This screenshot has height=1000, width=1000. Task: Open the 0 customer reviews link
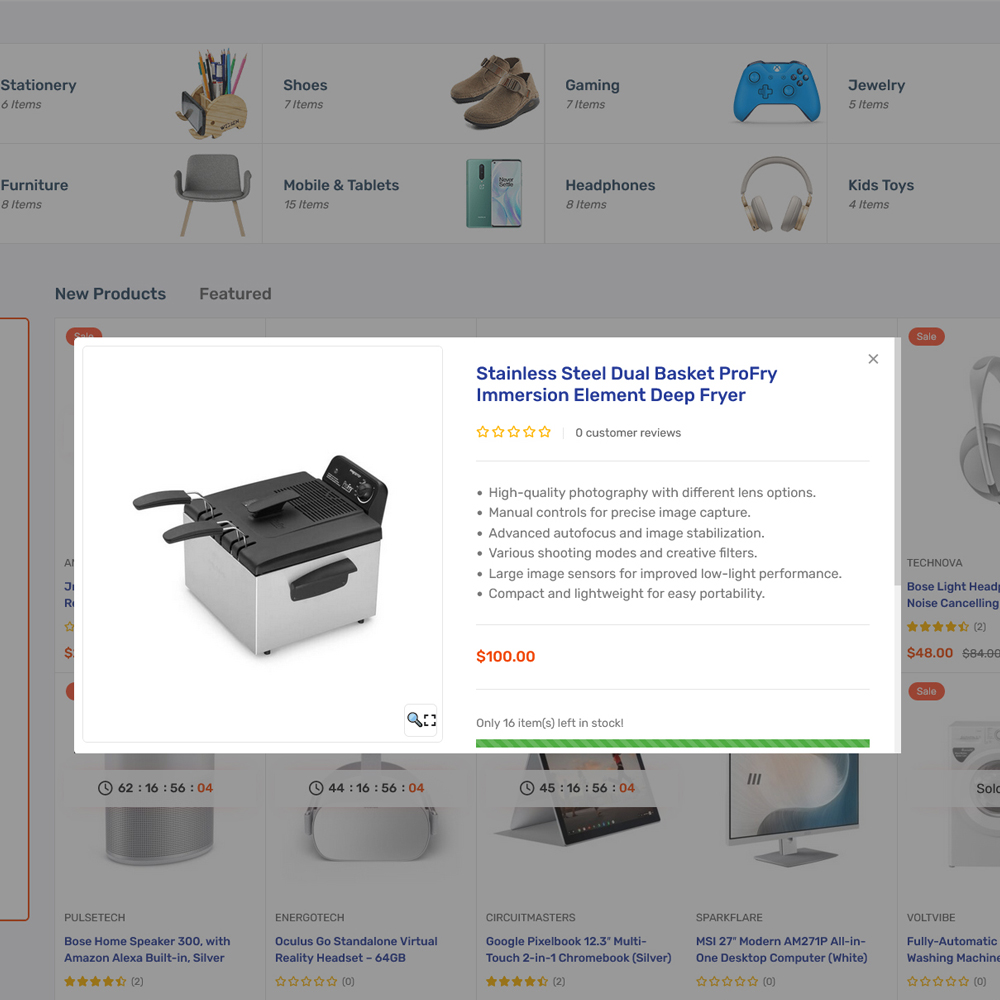pos(628,433)
